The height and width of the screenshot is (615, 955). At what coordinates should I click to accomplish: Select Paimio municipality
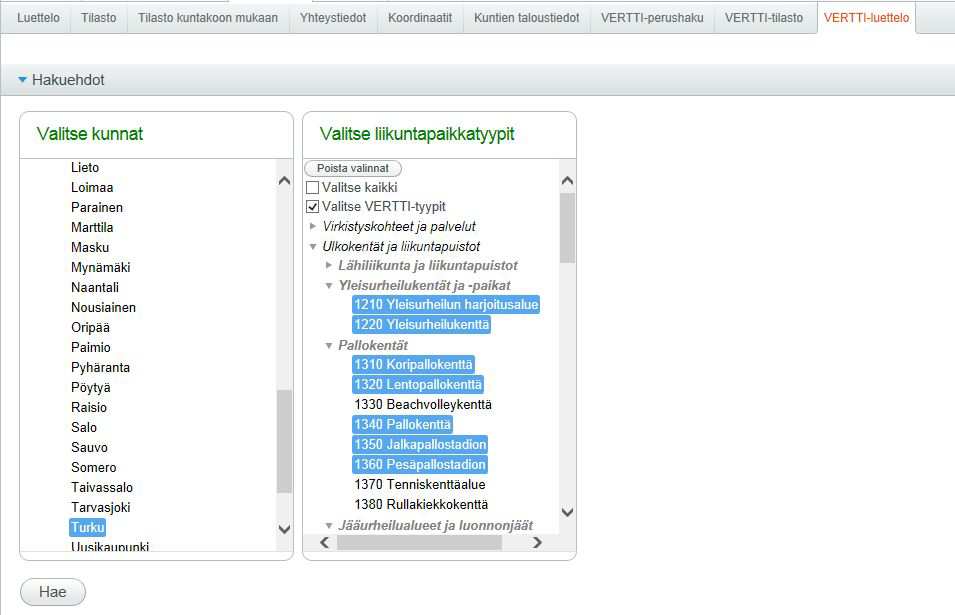tap(91, 348)
